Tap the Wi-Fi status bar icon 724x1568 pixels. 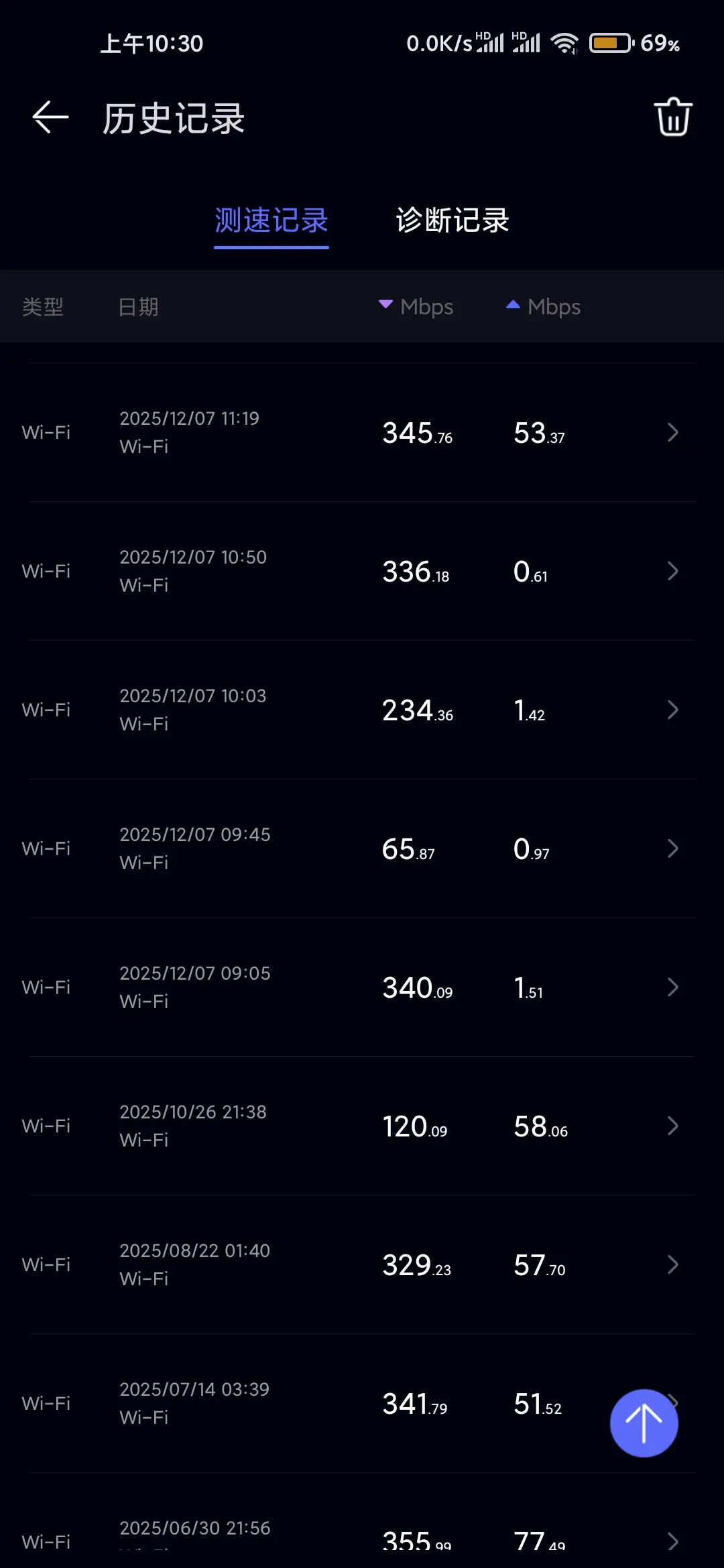(x=564, y=44)
